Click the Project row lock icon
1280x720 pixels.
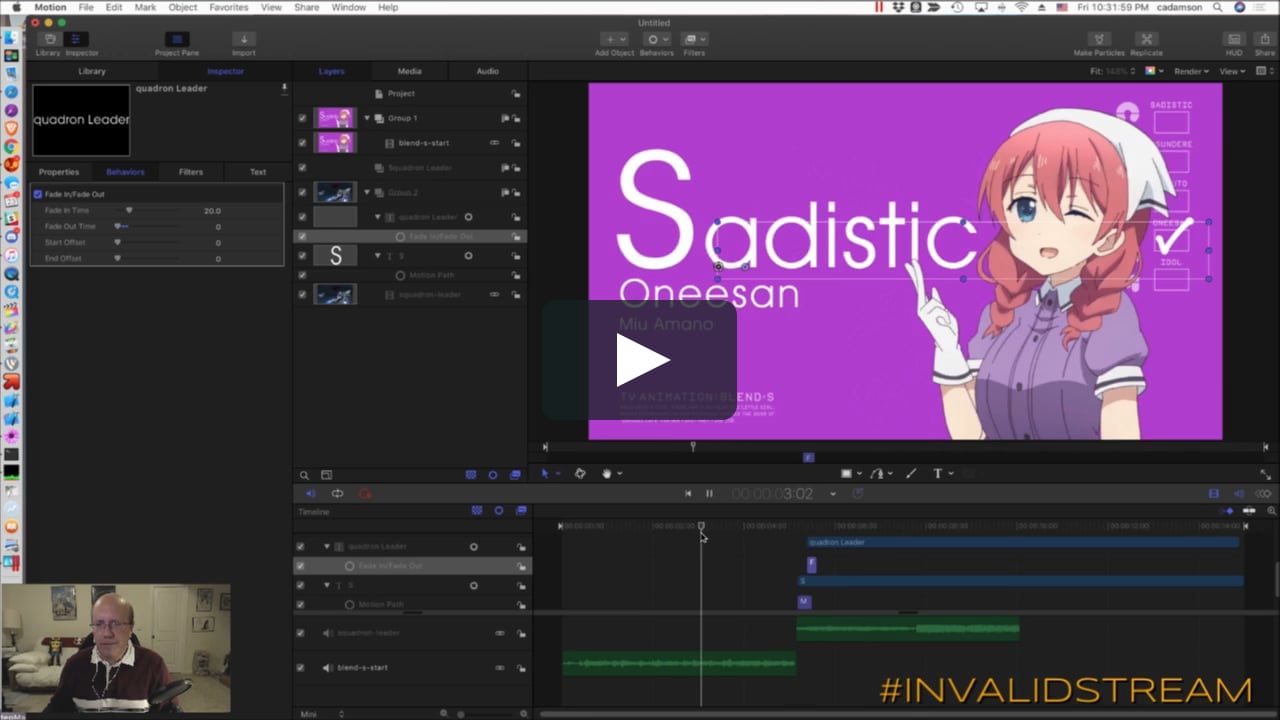[x=516, y=94]
